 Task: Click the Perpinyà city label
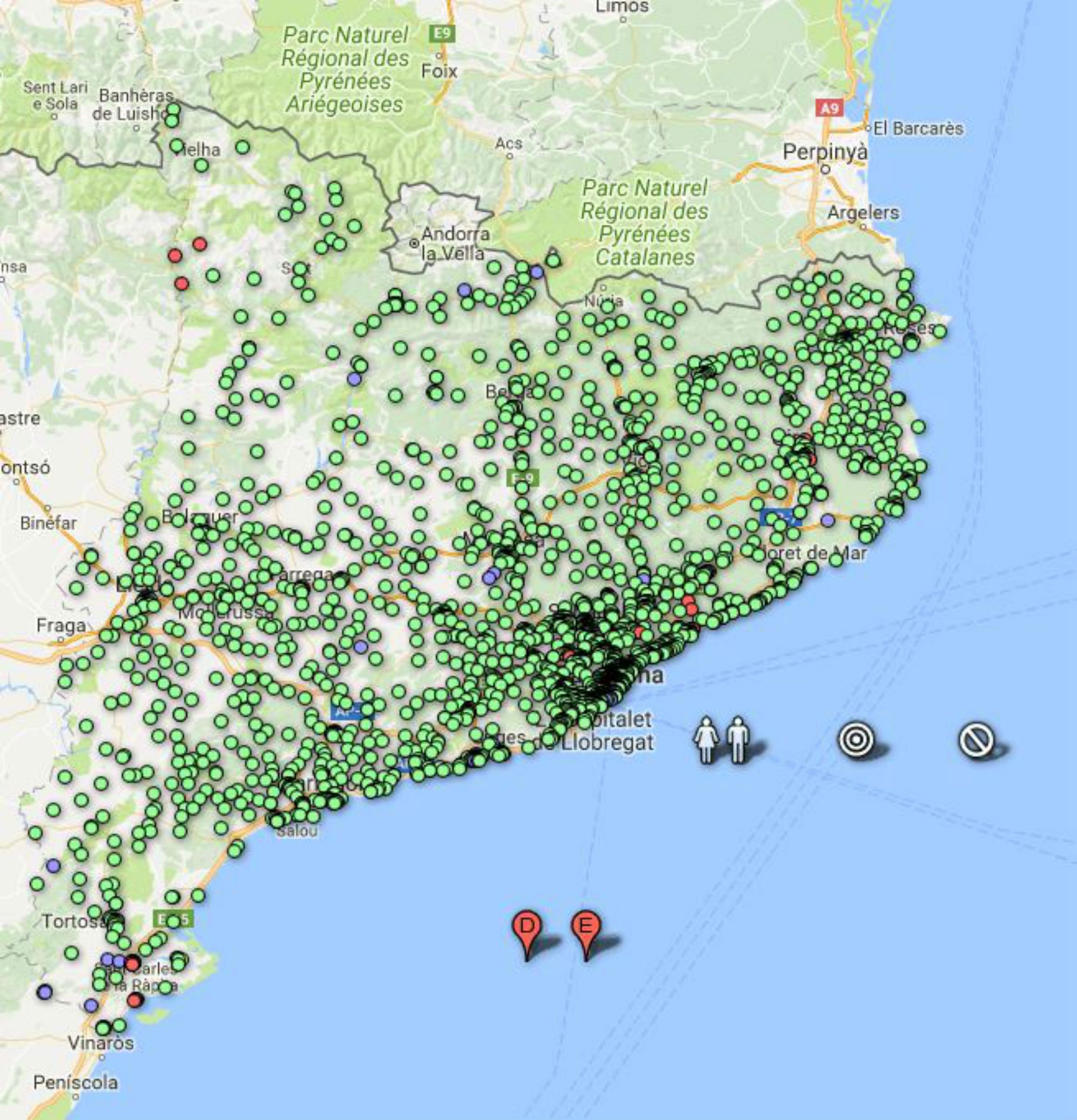pyautogui.click(x=825, y=151)
